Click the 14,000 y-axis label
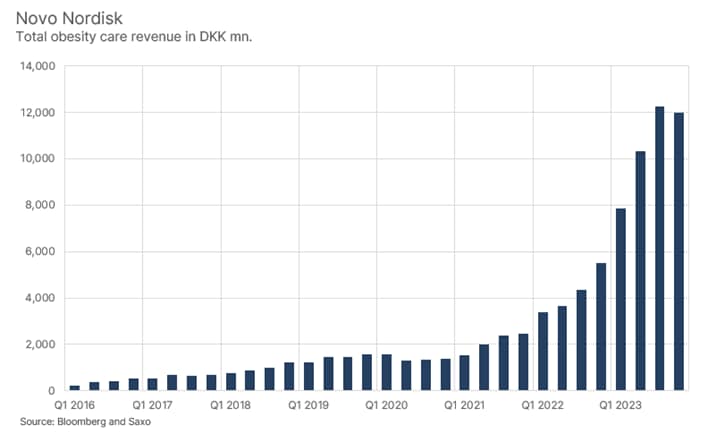Viewport: 708px width, 442px height. (x=37, y=67)
